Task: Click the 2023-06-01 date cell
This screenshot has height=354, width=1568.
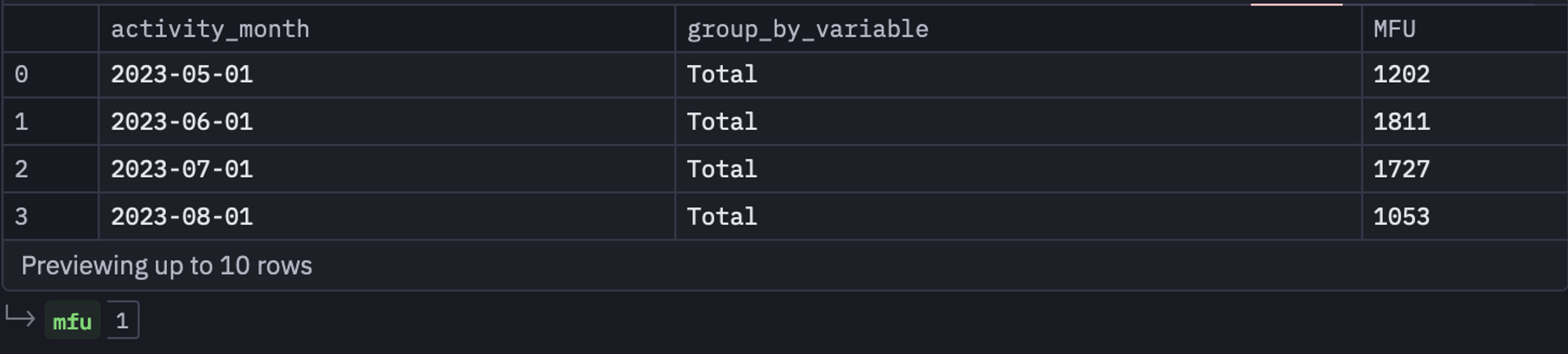Action: (x=387, y=122)
